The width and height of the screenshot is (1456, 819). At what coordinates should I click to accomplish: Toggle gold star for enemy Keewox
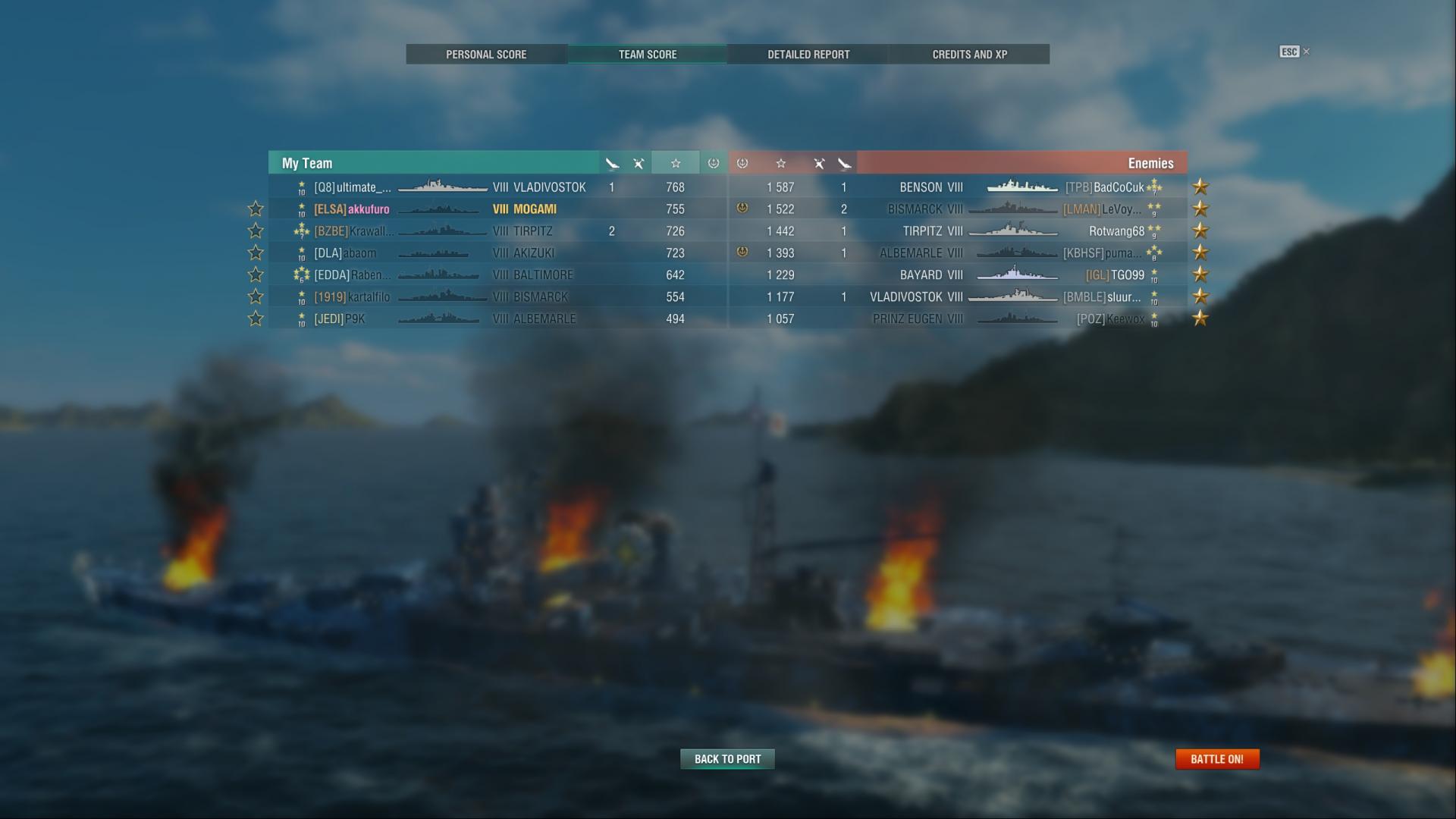(1200, 318)
